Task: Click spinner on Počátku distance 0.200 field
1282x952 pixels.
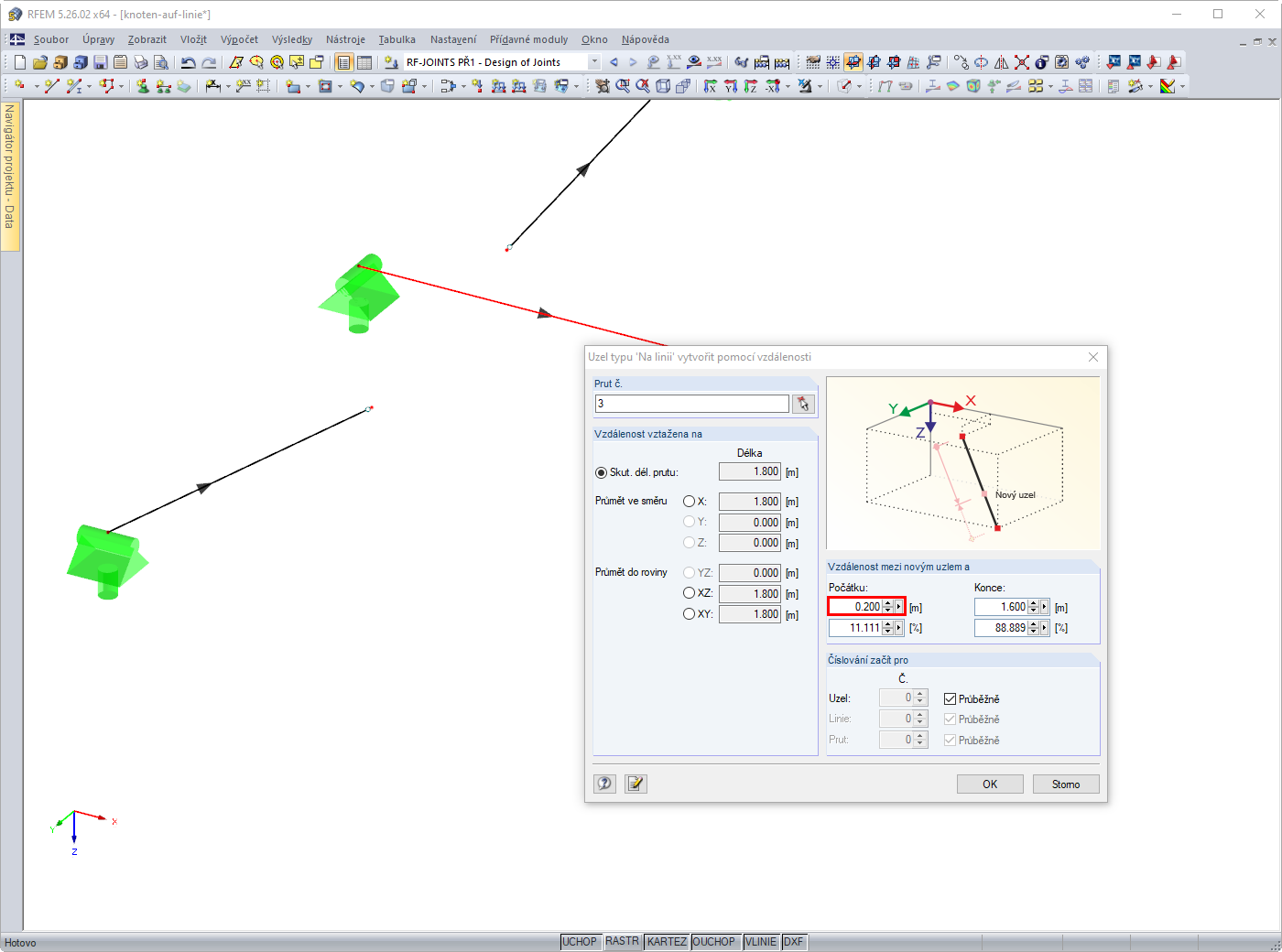Action: point(887,607)
